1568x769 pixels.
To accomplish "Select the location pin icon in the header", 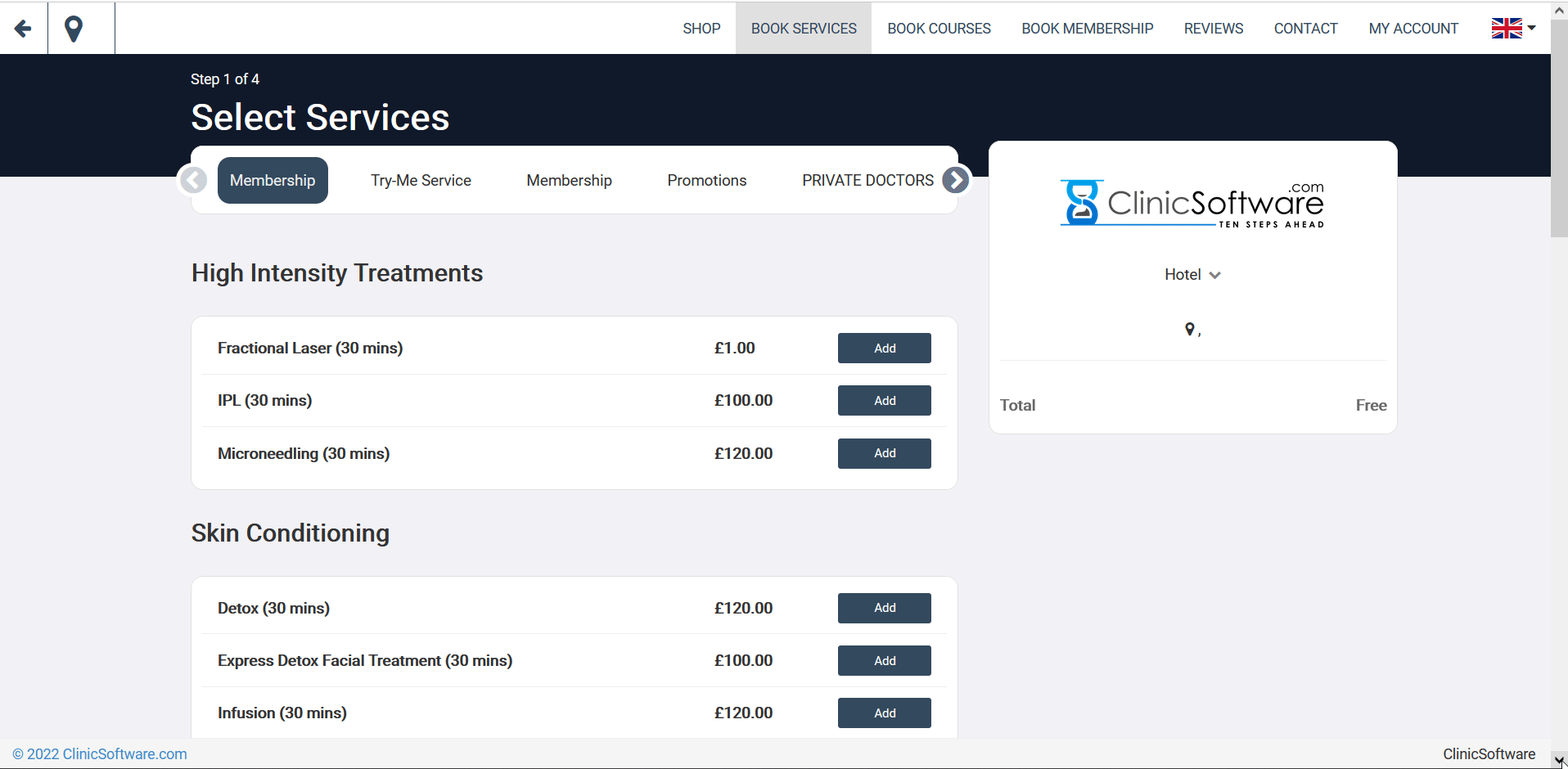I will pos(74,28).
